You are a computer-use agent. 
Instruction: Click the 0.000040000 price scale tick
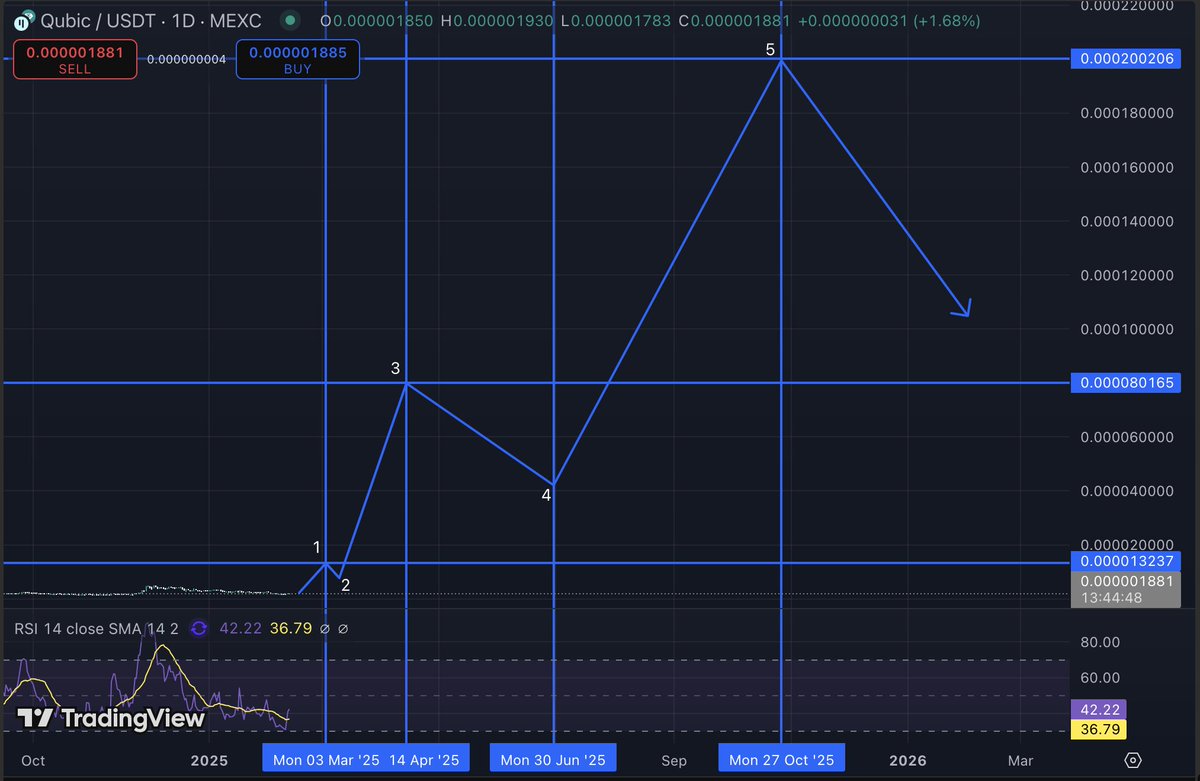point(1126,491)
